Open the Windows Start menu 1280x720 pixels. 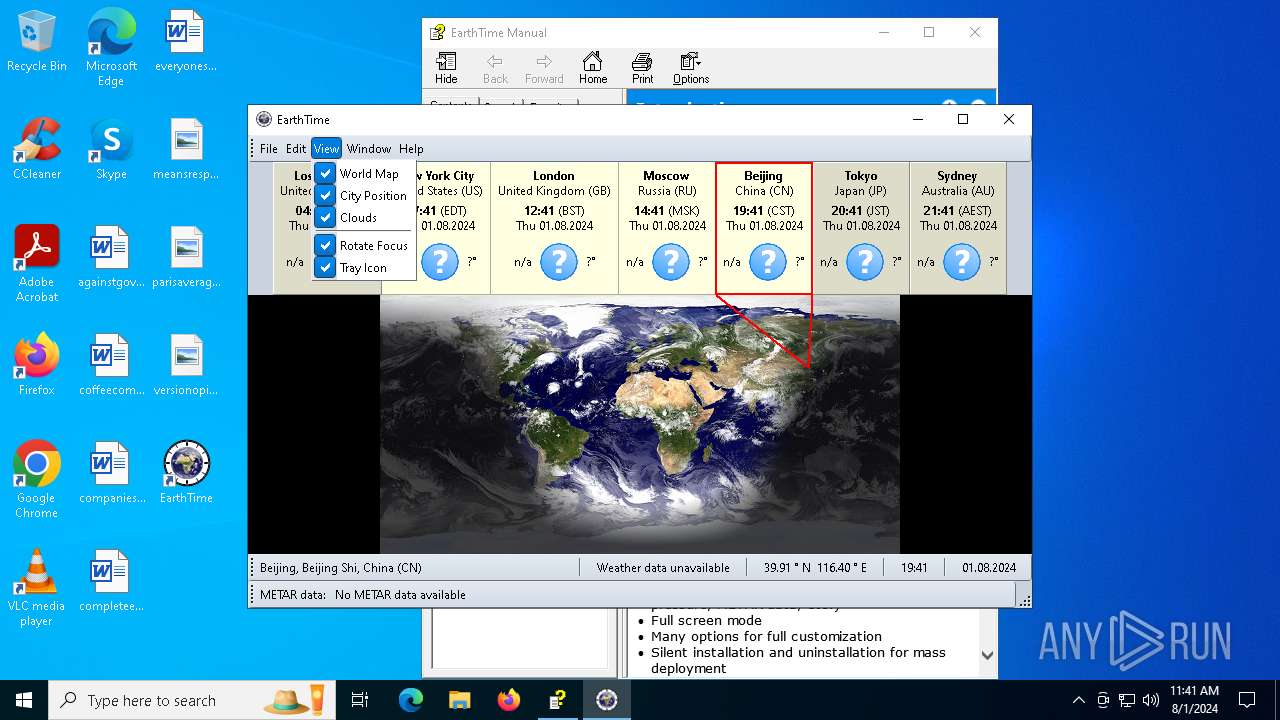tap(24, 700)
